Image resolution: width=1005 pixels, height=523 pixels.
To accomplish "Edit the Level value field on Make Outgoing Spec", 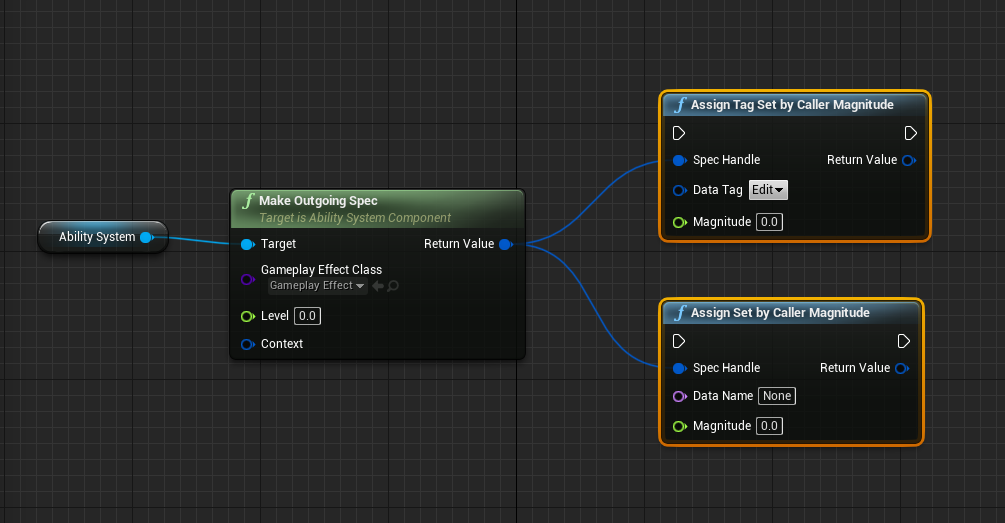I will 307,316.
